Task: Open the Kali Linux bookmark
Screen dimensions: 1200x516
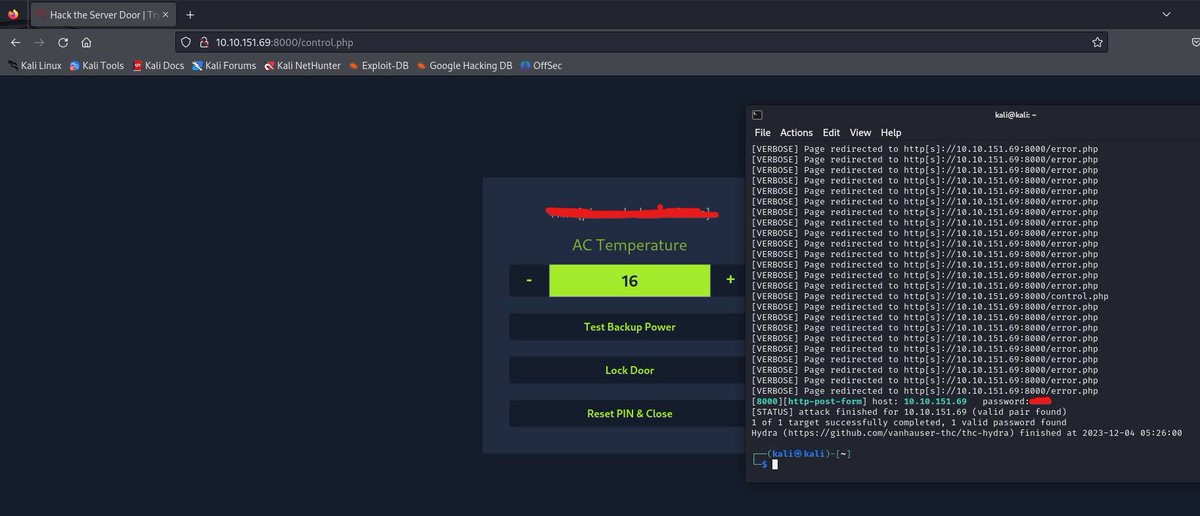Action: [x=35, y=66]
